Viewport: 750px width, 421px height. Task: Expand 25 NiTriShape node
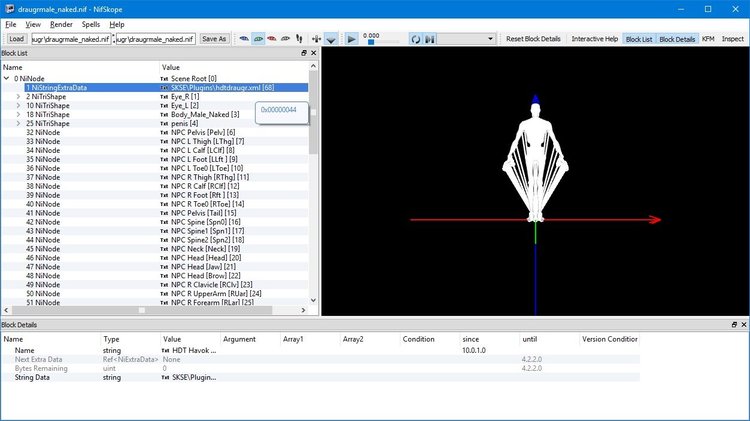(x=18, y=123)
